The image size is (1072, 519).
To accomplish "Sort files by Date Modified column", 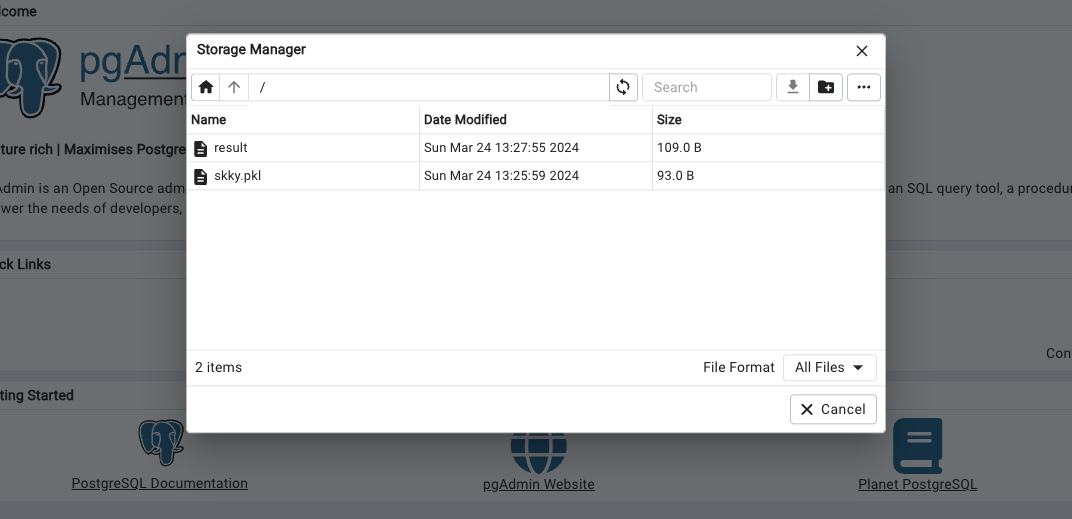I will [x=465, y=119].
